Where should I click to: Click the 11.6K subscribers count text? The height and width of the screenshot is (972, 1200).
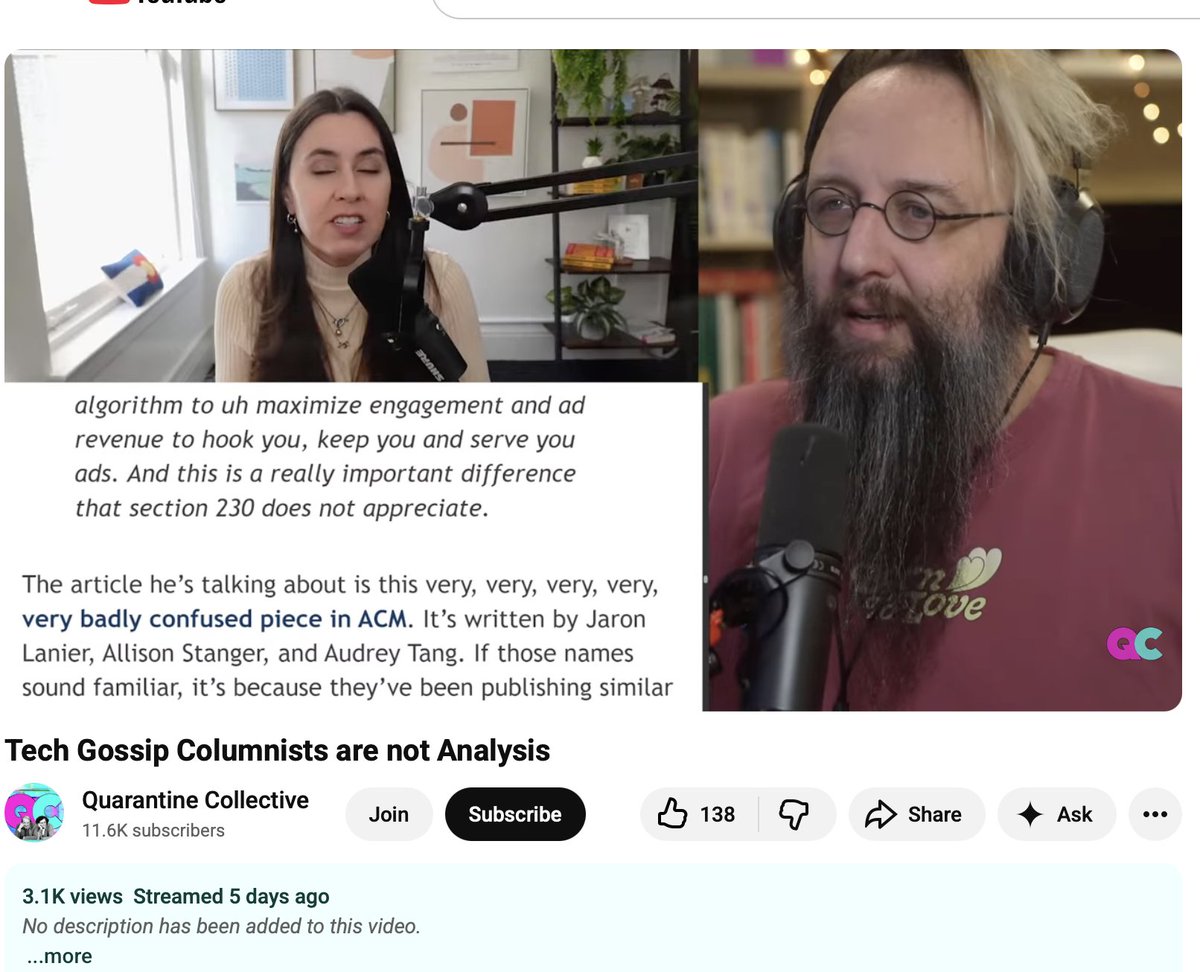[153, 830]
